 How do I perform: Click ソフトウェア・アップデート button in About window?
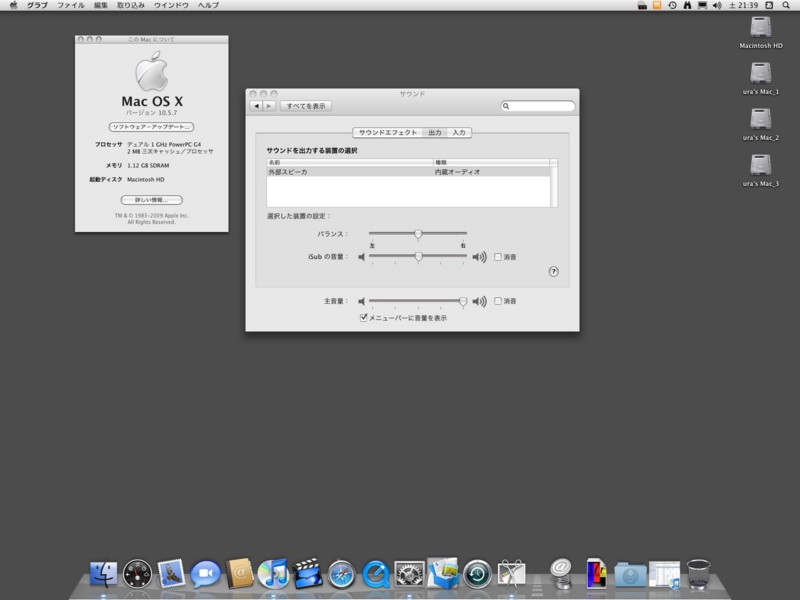pos(152,127)
